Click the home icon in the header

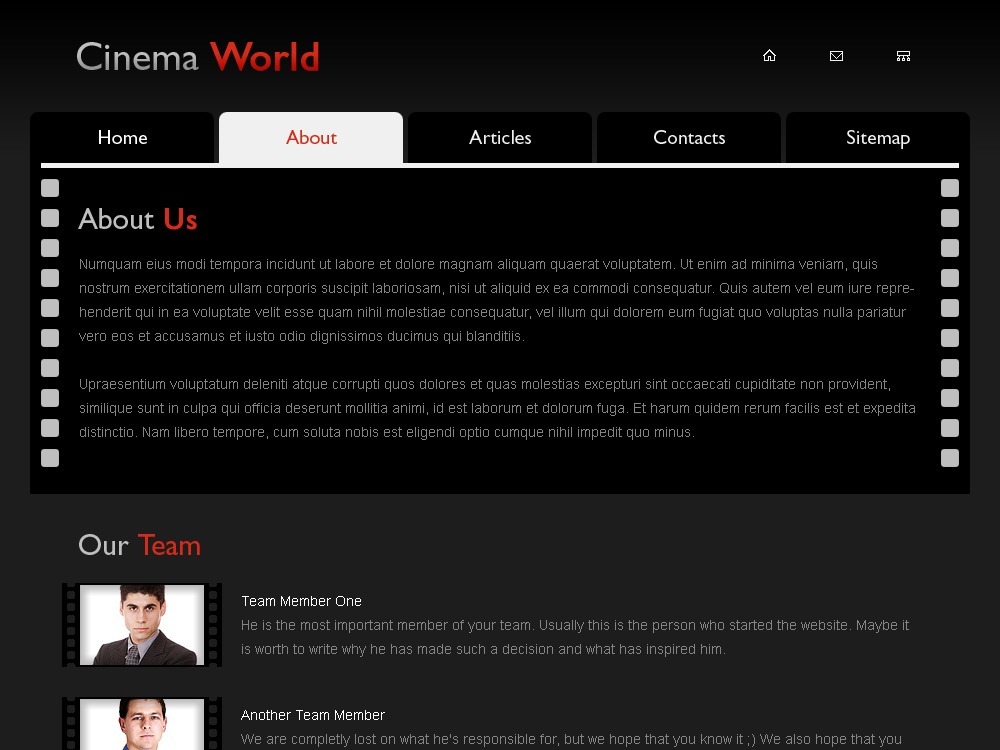(769, 55)
